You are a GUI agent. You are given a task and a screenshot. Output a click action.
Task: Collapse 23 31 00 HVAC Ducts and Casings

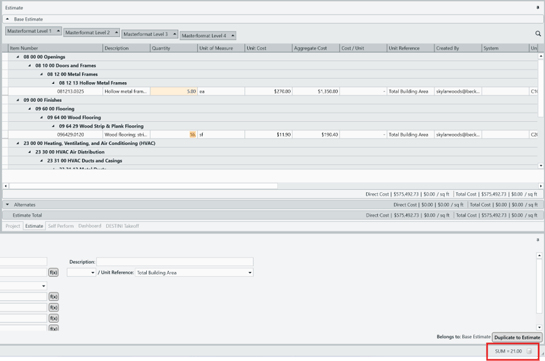coord(41,161)
